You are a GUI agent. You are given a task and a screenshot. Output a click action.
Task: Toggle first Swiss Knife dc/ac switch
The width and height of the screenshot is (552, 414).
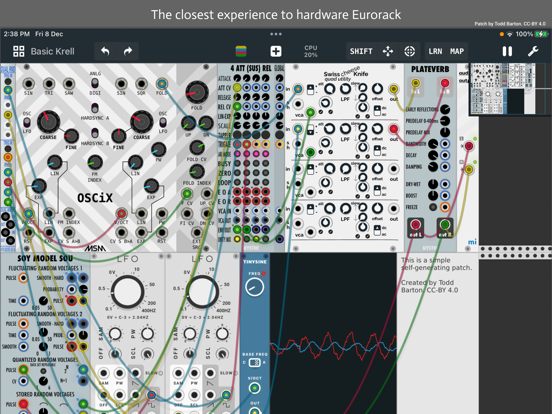coord(377,110)
